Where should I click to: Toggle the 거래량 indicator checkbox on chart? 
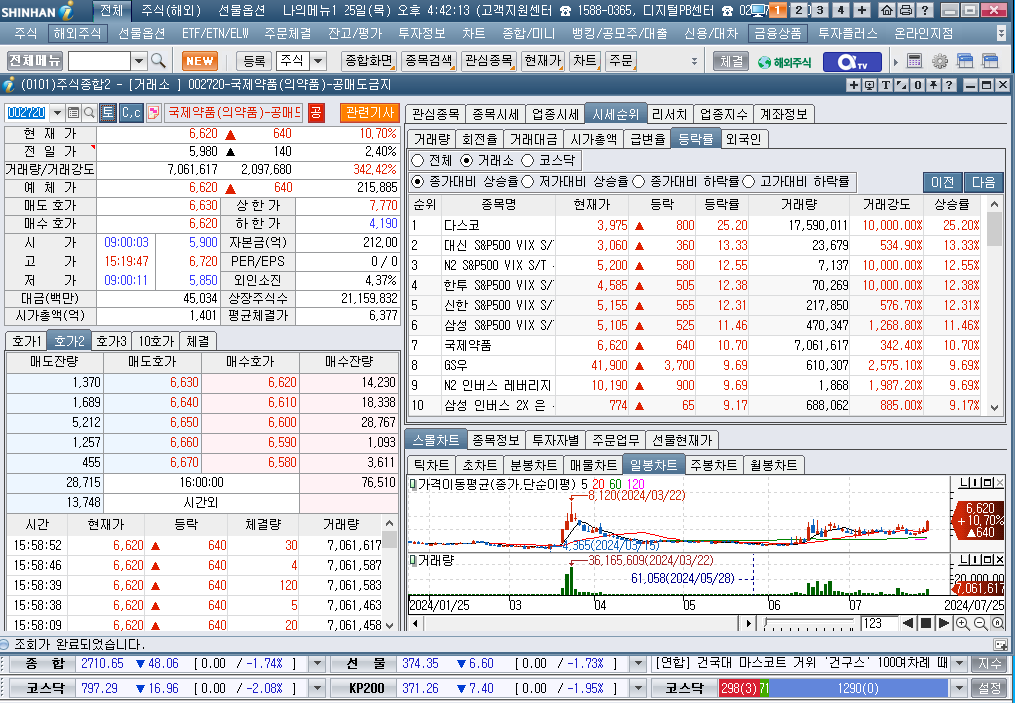point(413,560)
